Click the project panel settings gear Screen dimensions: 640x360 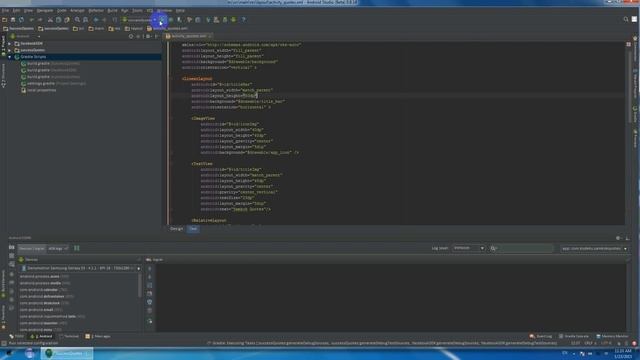coord(149,36)
